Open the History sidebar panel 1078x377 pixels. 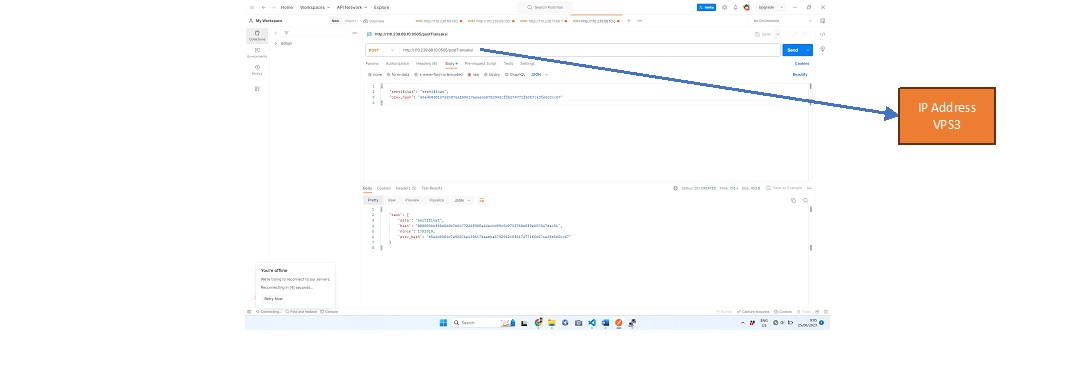tap(256, 69)
